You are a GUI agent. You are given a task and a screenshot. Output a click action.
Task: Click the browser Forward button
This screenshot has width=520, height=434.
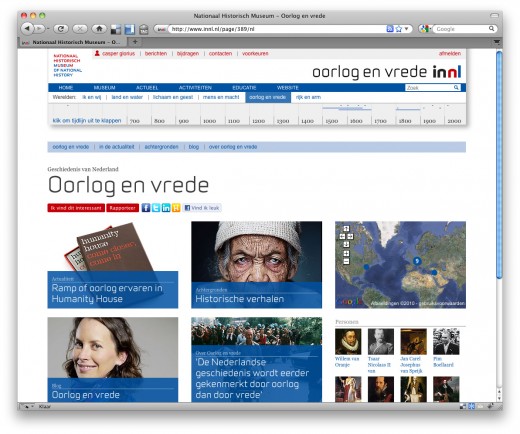(40, 29)
